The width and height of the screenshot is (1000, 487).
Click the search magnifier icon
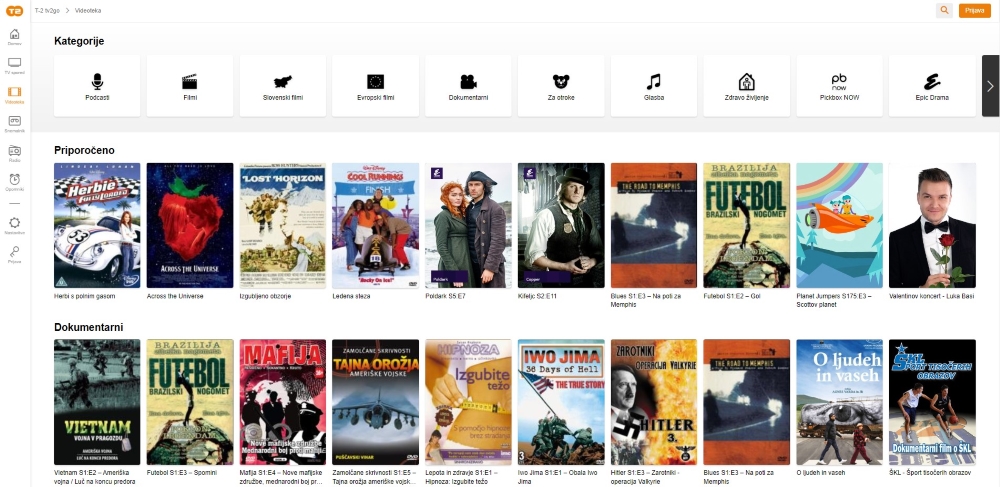[944, 11]
